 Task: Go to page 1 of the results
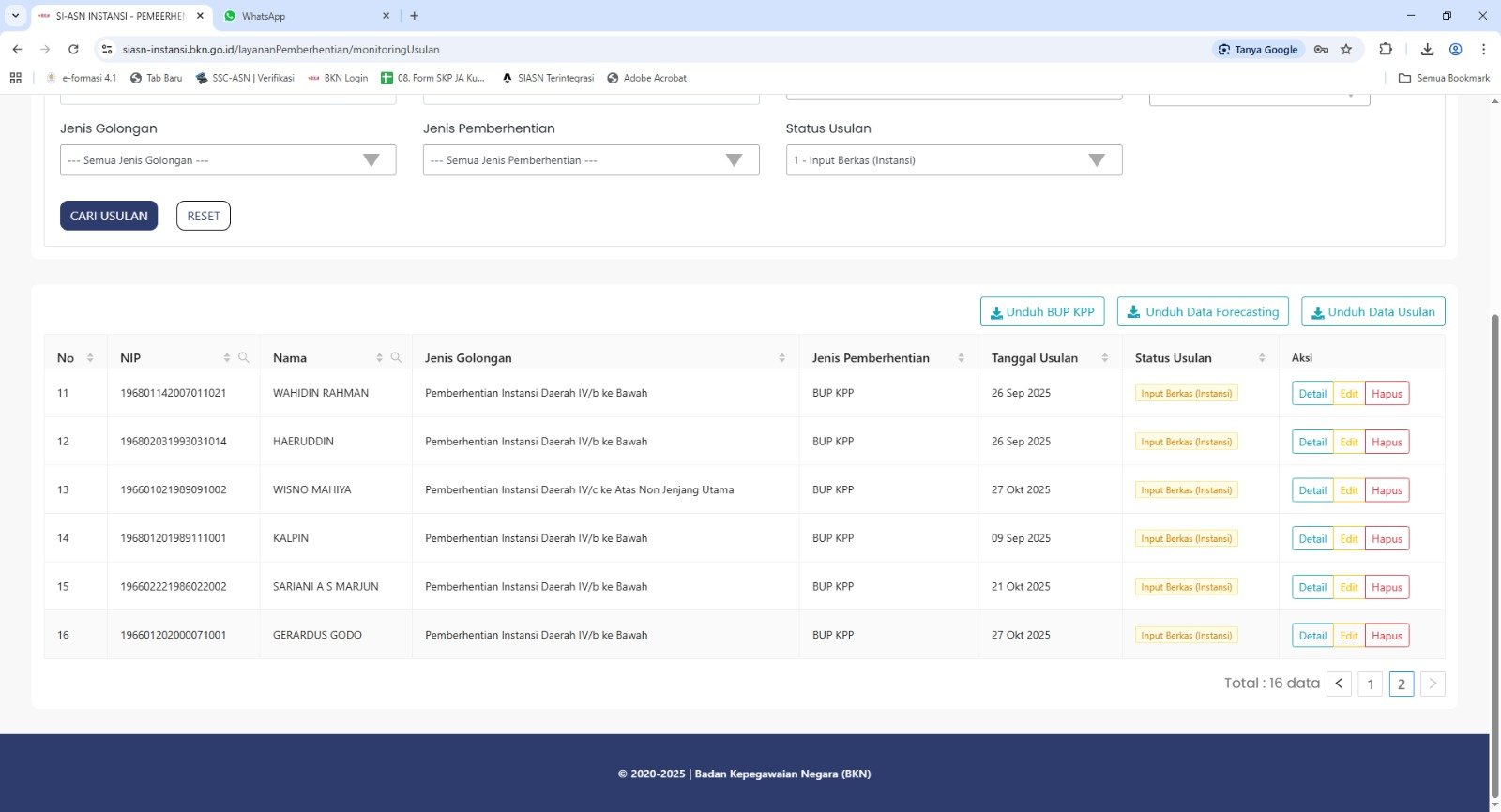[1370, 684]
